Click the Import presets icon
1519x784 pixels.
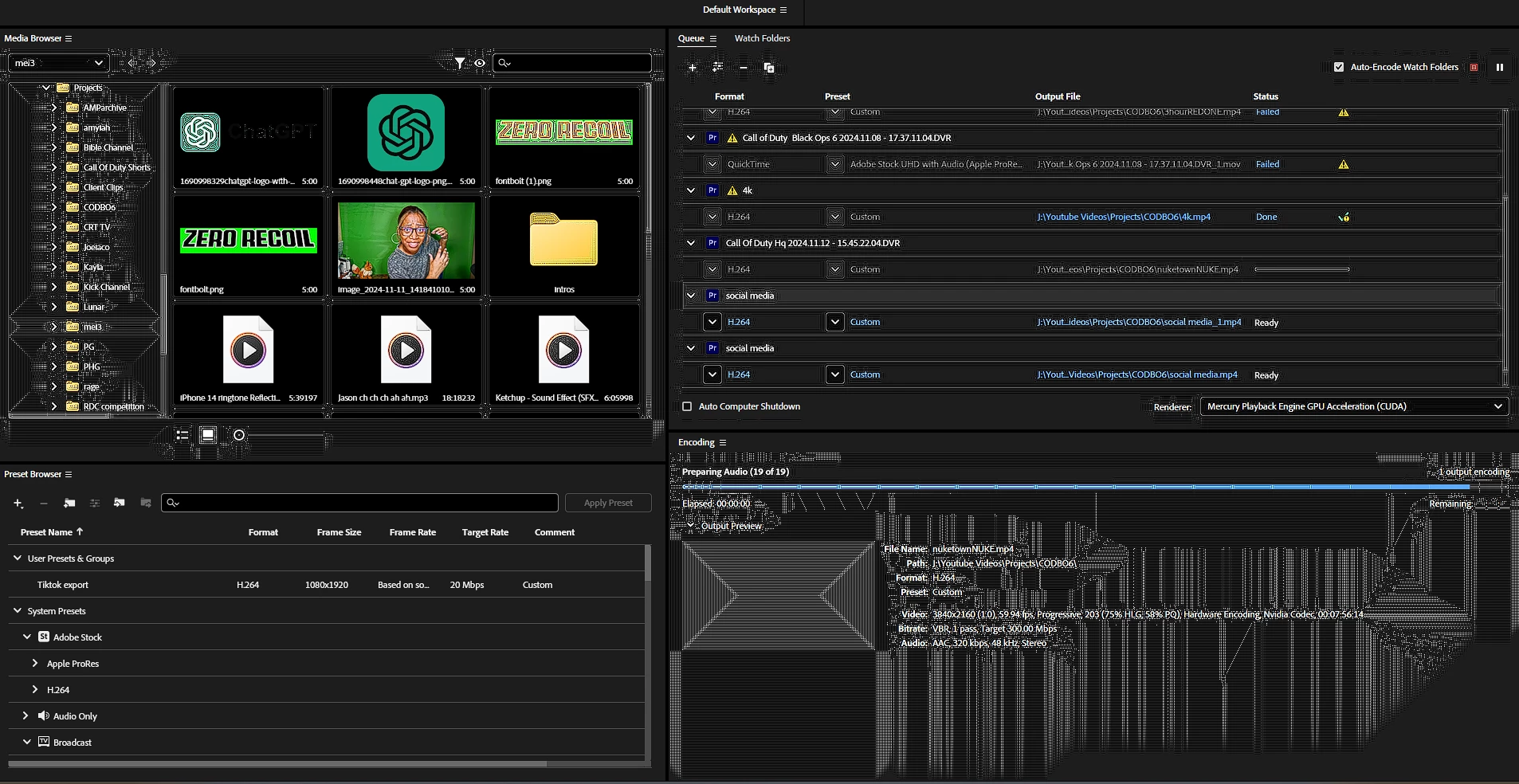click(x=120, y=503)
